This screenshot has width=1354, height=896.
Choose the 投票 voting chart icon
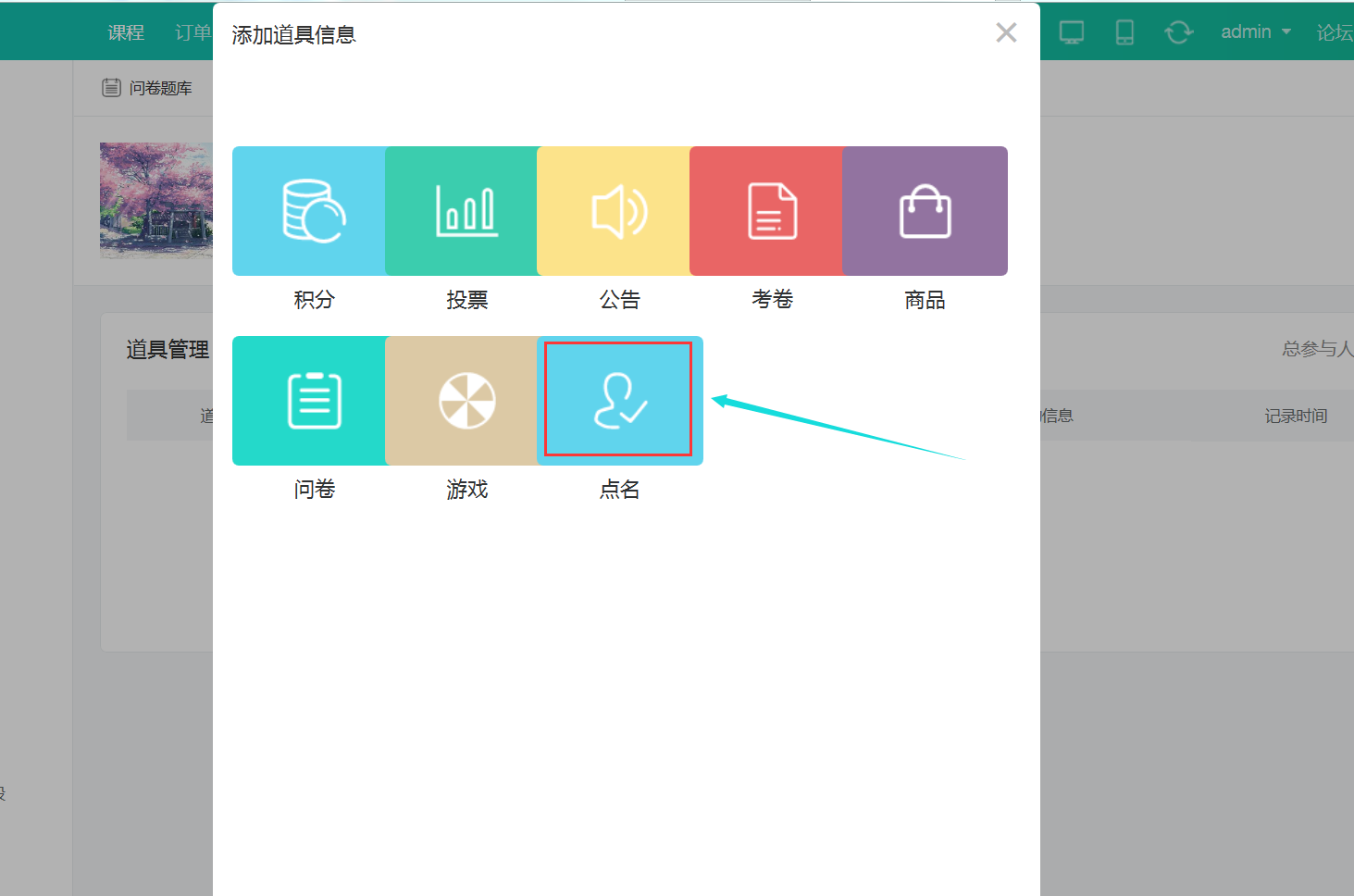(466, 211)
